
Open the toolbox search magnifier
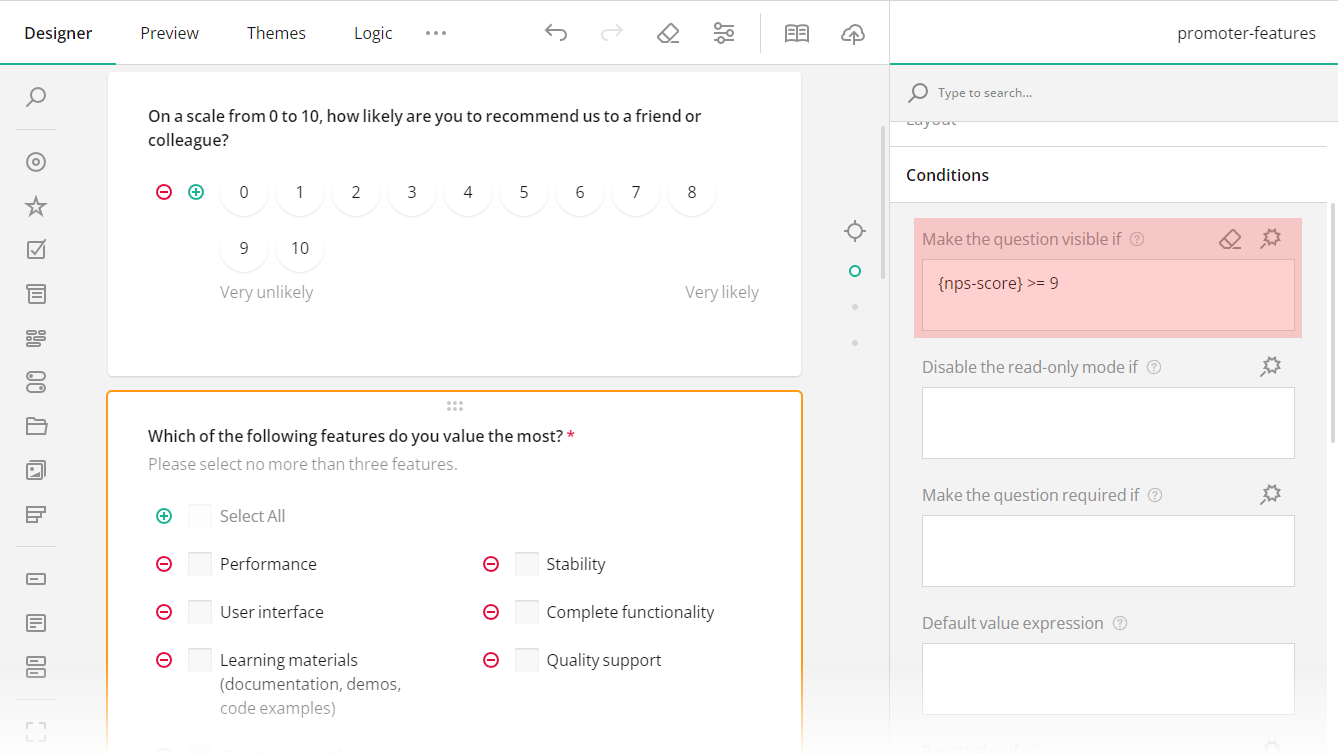click(x=35, y=97)
